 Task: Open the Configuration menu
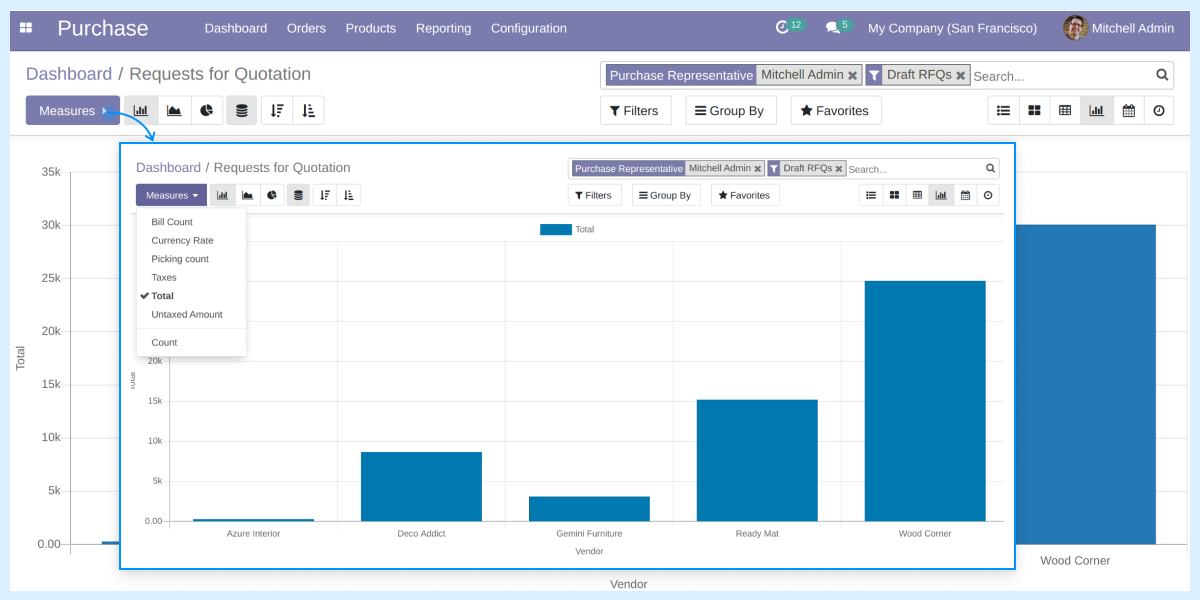tap(528, 28)
